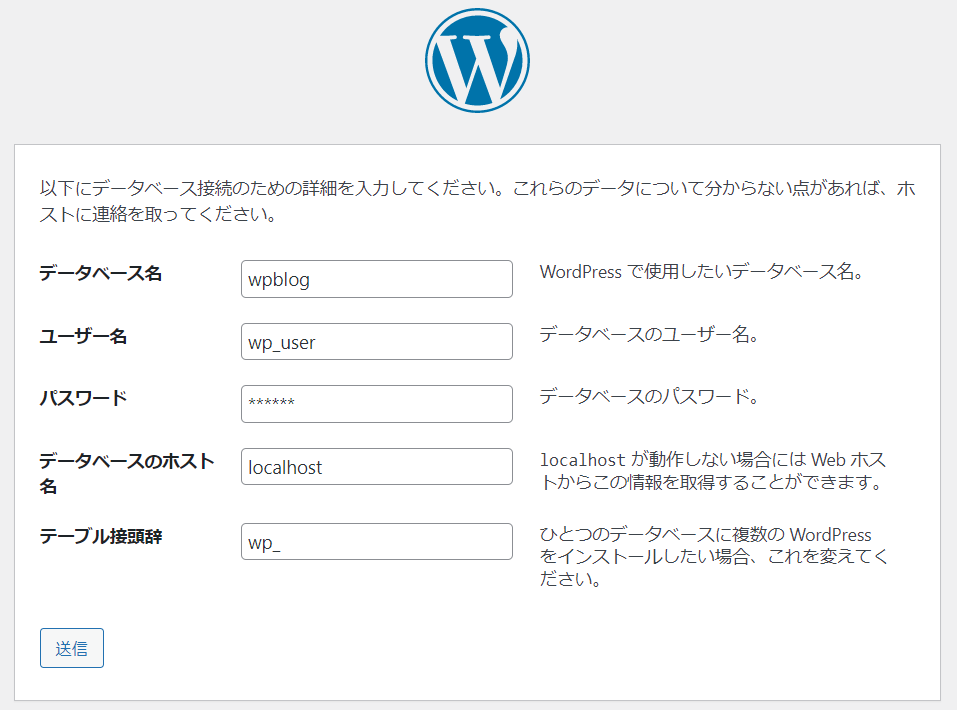Click the WordPress branding mark above the form
This screenshot has width=957, height=710.
point(478,59)
